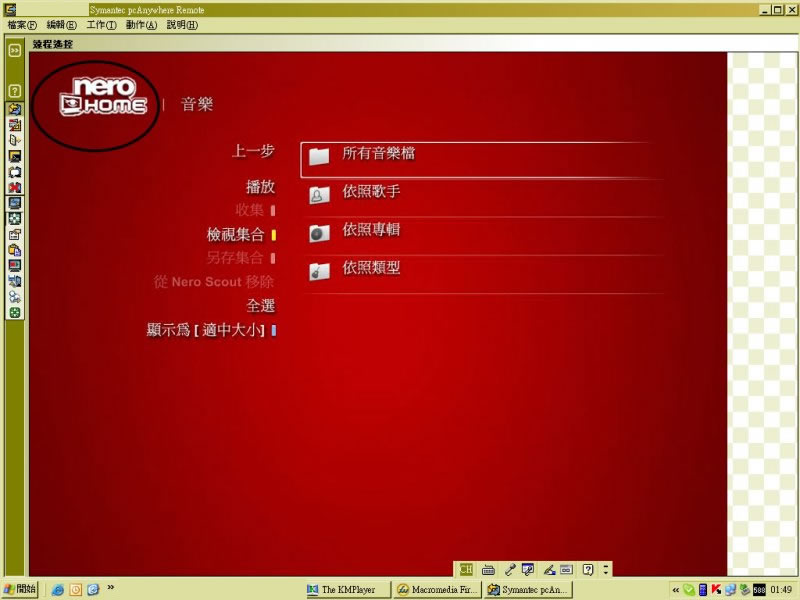Open the 依照類型 folder
Viewport: 800px width, 600px height.
pos(482,272)
